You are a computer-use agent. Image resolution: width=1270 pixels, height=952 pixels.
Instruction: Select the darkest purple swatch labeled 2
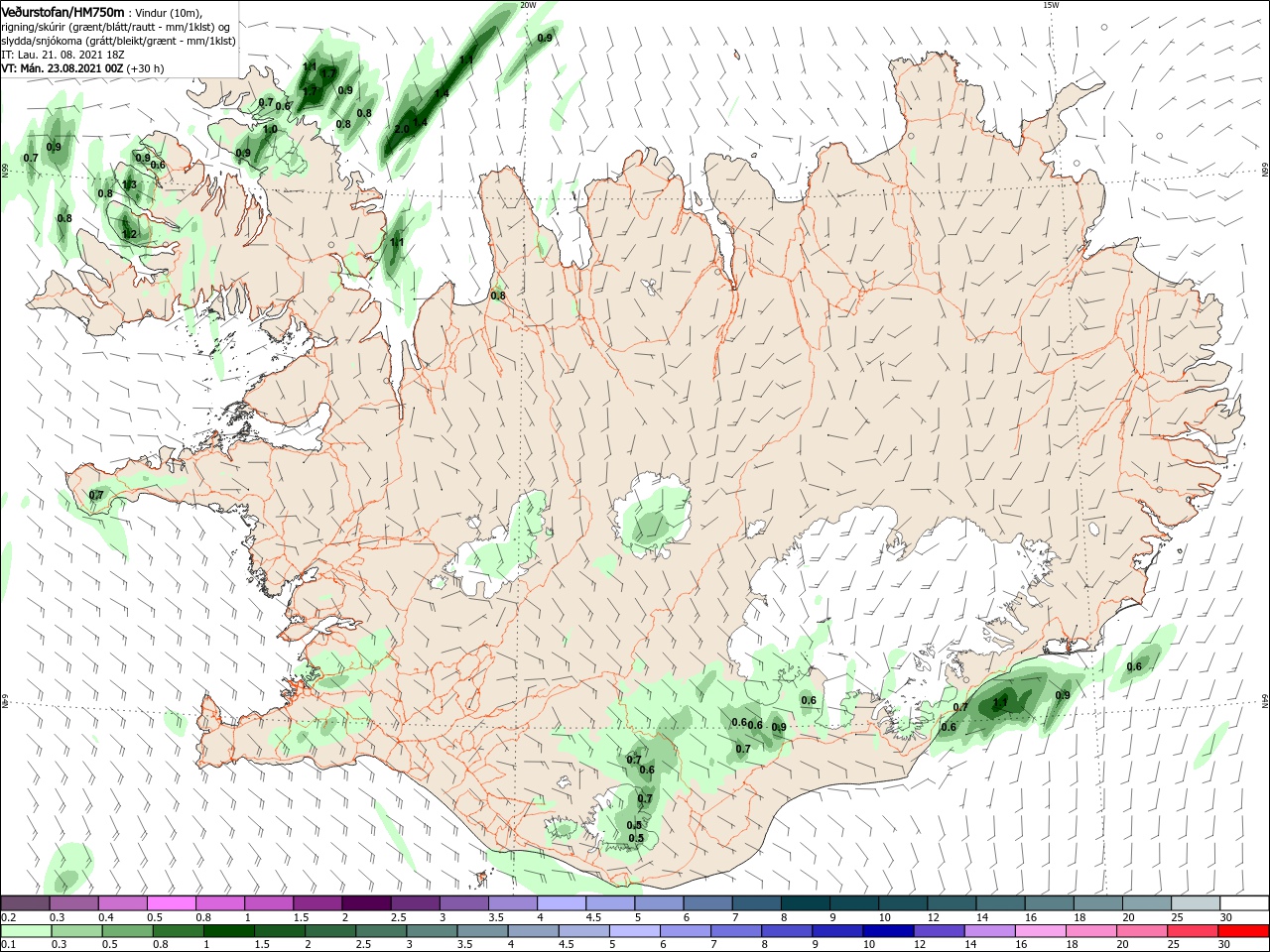365,902
